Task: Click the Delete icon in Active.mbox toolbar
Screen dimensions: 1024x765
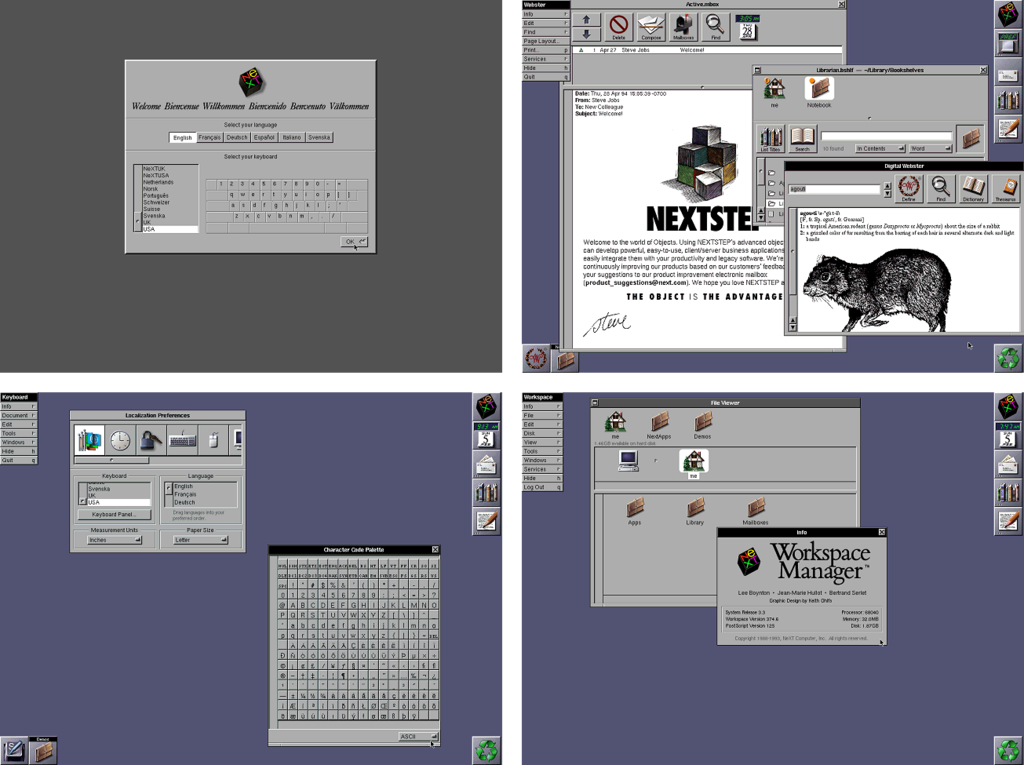Action: click(620, 26)
